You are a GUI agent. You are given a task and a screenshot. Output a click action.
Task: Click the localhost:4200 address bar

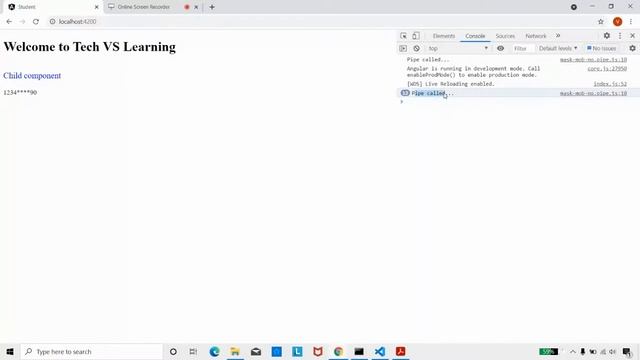pyautogui.click(x=77, y=22)
